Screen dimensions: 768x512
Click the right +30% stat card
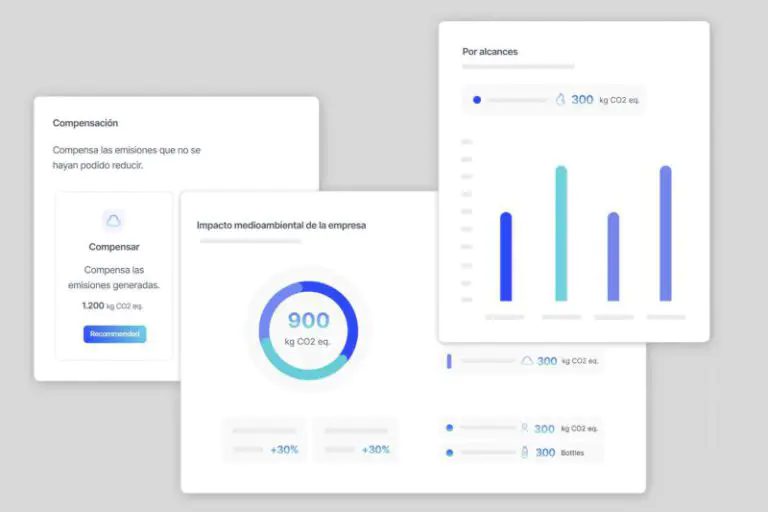tap(357, 441)
